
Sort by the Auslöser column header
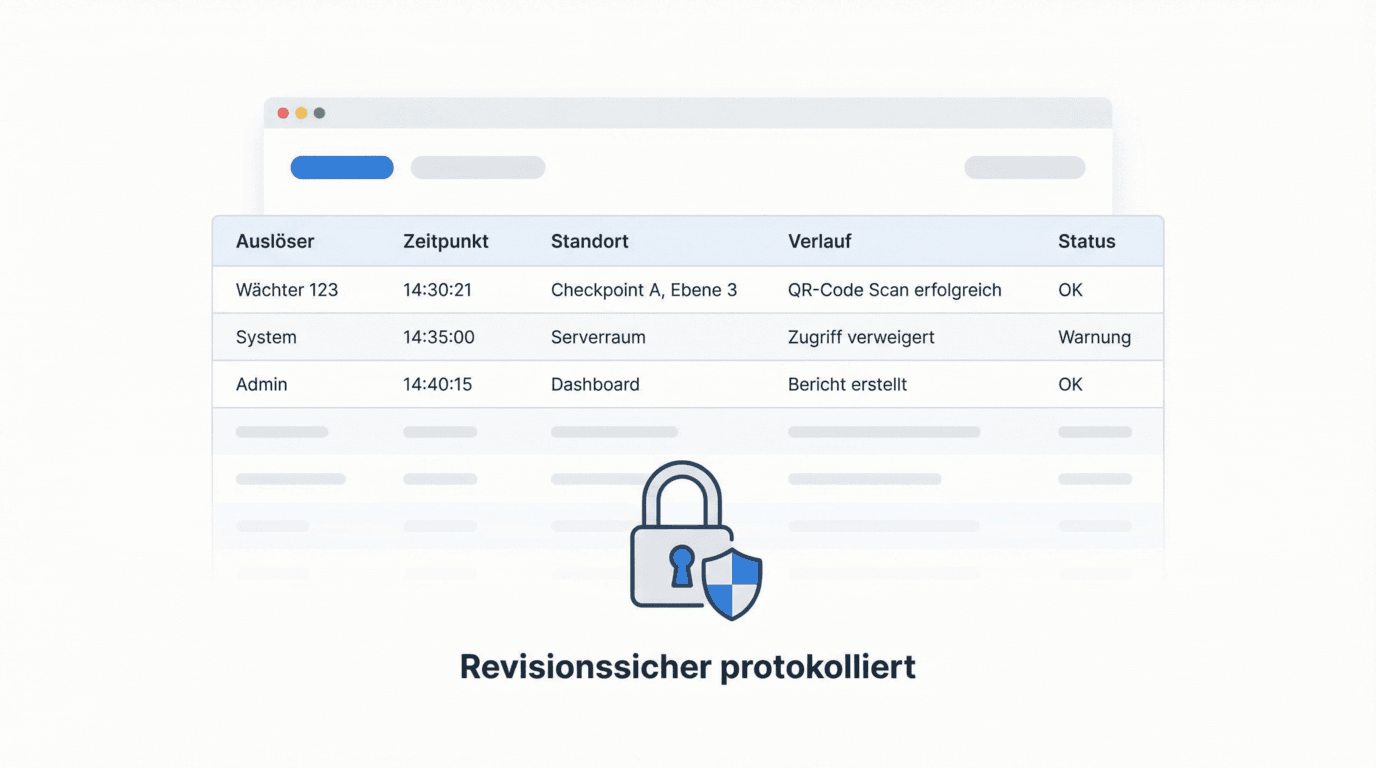point(275,241)
